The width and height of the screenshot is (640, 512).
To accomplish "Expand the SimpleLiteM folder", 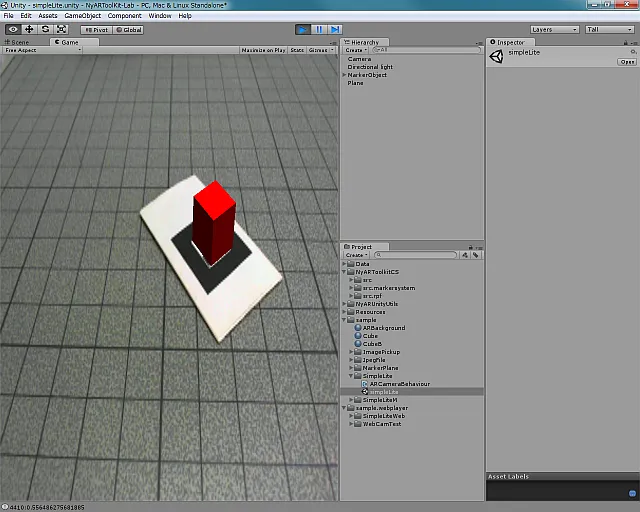I will pos(351,400).
